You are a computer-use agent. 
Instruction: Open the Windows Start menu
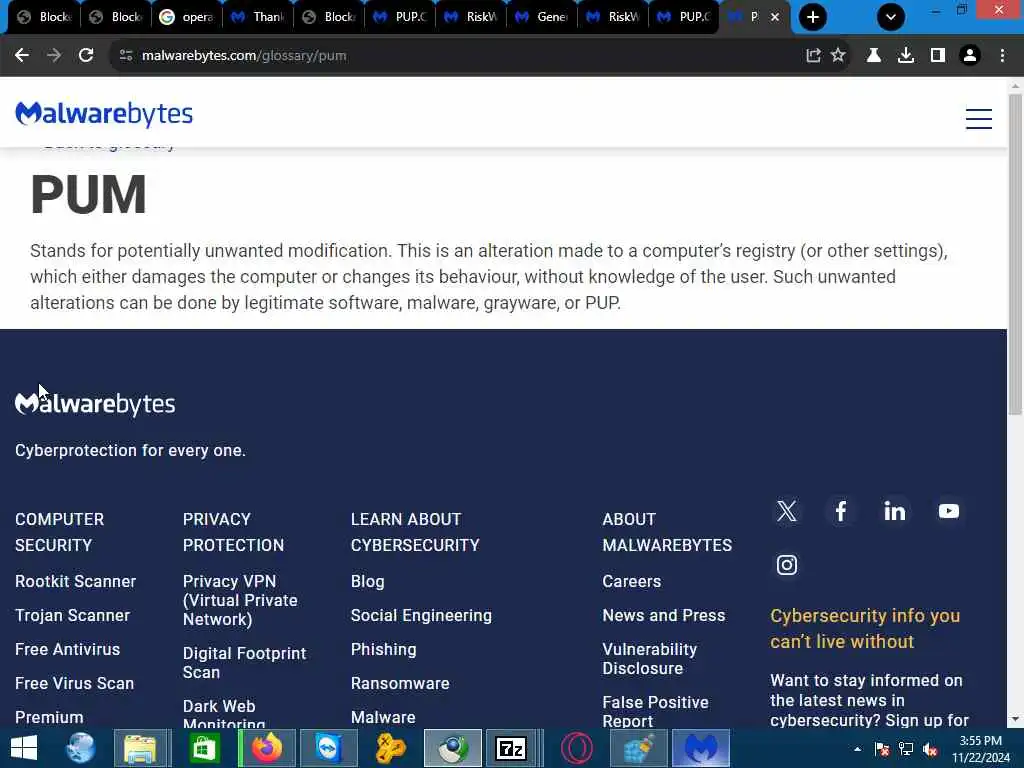click(x=24, y=748)
